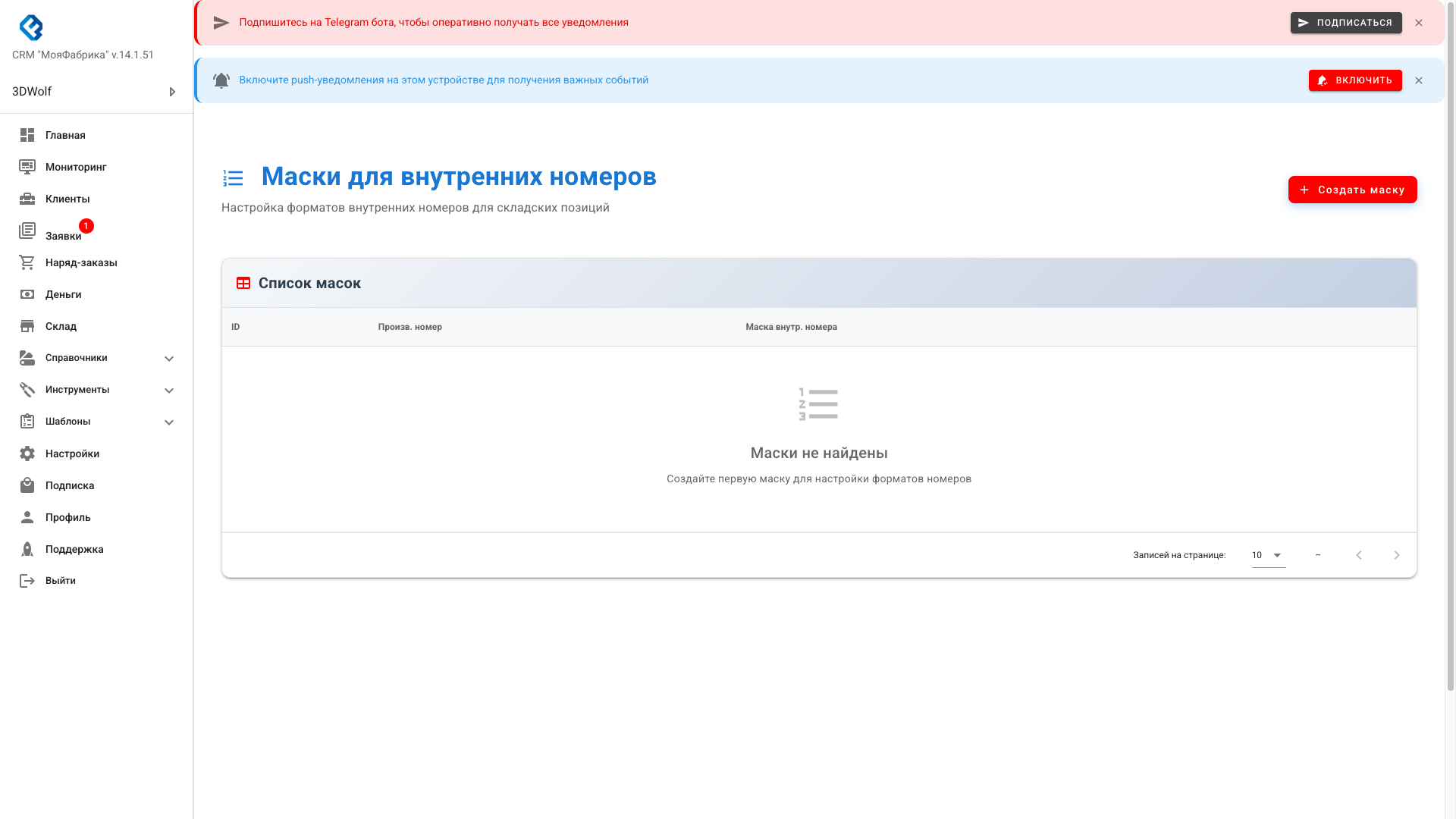The image size is (1456, 819).
Task: Select the Клиенты clients icon
Action: pos(27,199)
